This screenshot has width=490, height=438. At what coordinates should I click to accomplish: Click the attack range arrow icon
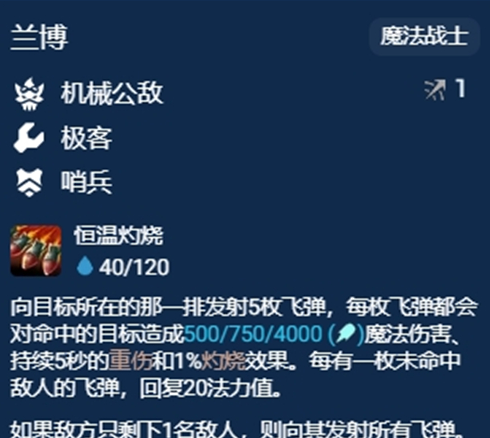pos(435,90)
